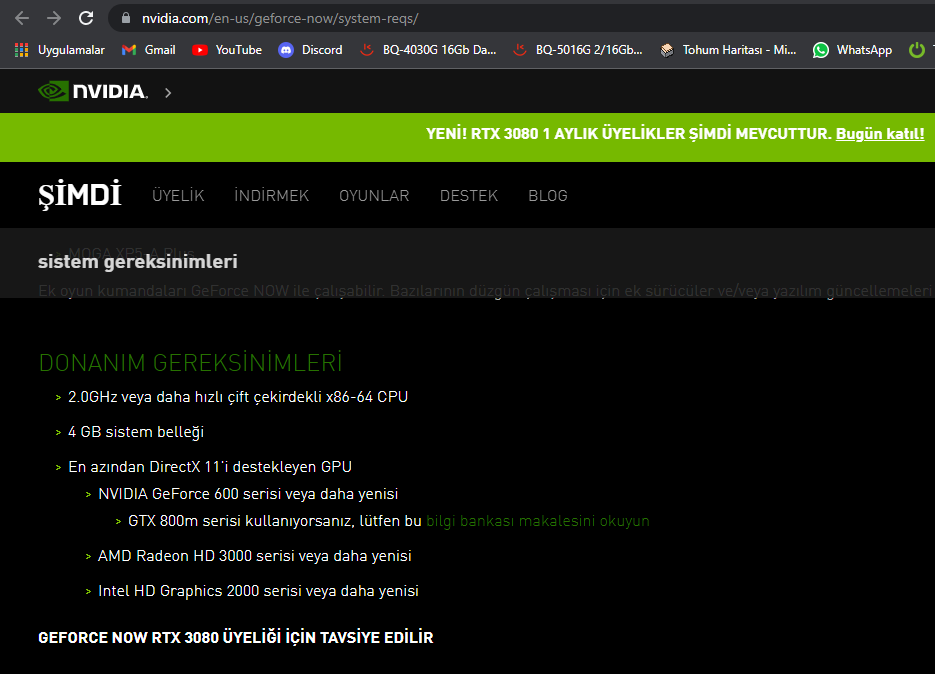The height and width of the screenshot is (674, 935).
Task: Reload the page with the refresh icon
Action: click(x=86, y=18)
